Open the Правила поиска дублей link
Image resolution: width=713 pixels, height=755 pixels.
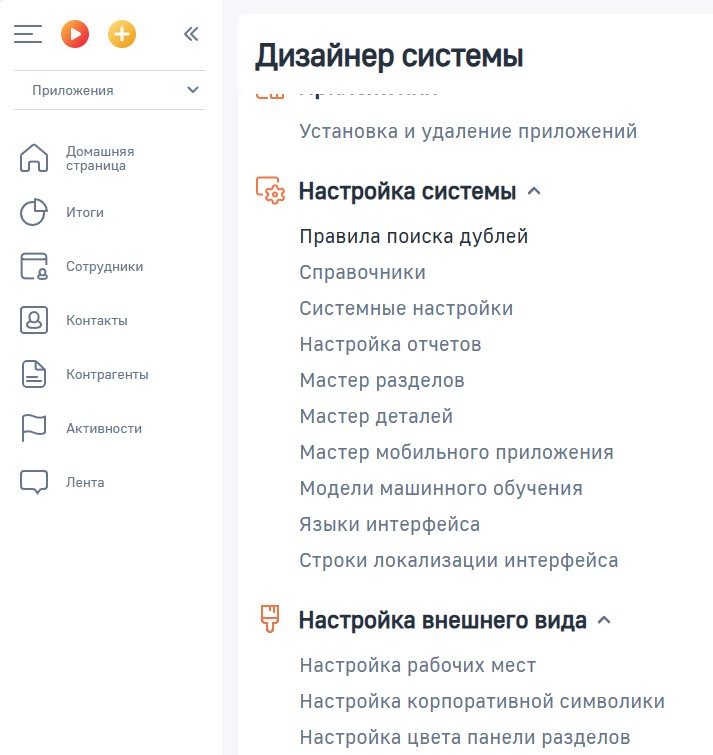pyautogui.click(x=413, y=237)
